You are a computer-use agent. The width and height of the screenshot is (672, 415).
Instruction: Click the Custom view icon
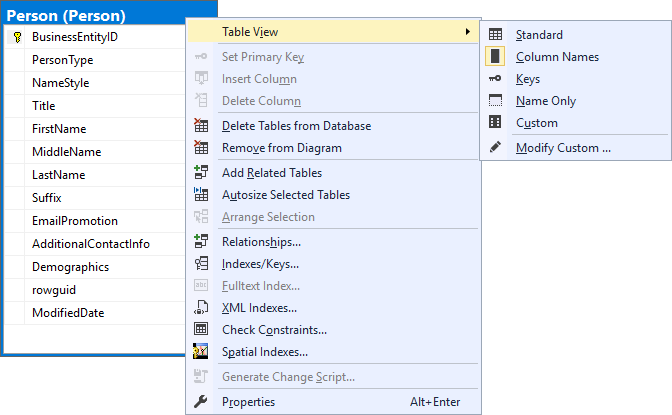(x=495, y=123)
